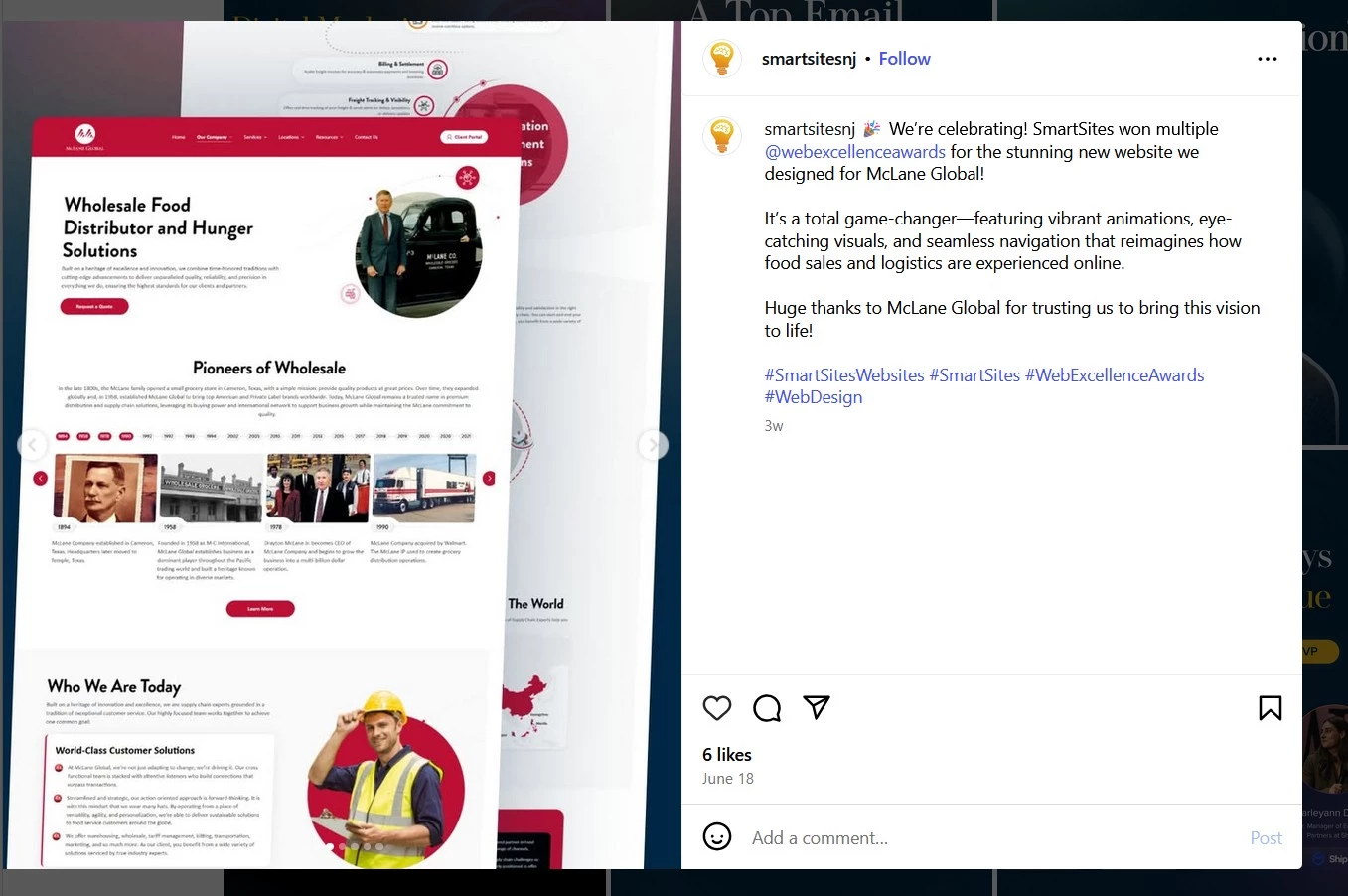Like the post with the heart icon
The image size is (1348, 896).
click(717, 708)
